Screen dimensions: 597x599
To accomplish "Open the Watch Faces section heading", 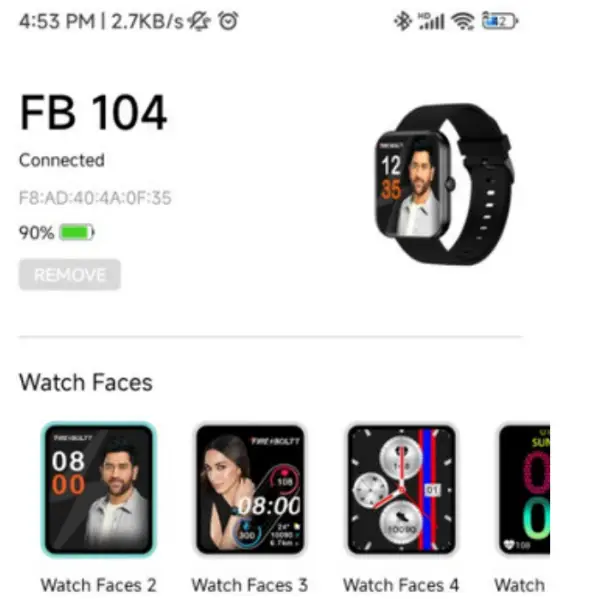I will (86, 382).
